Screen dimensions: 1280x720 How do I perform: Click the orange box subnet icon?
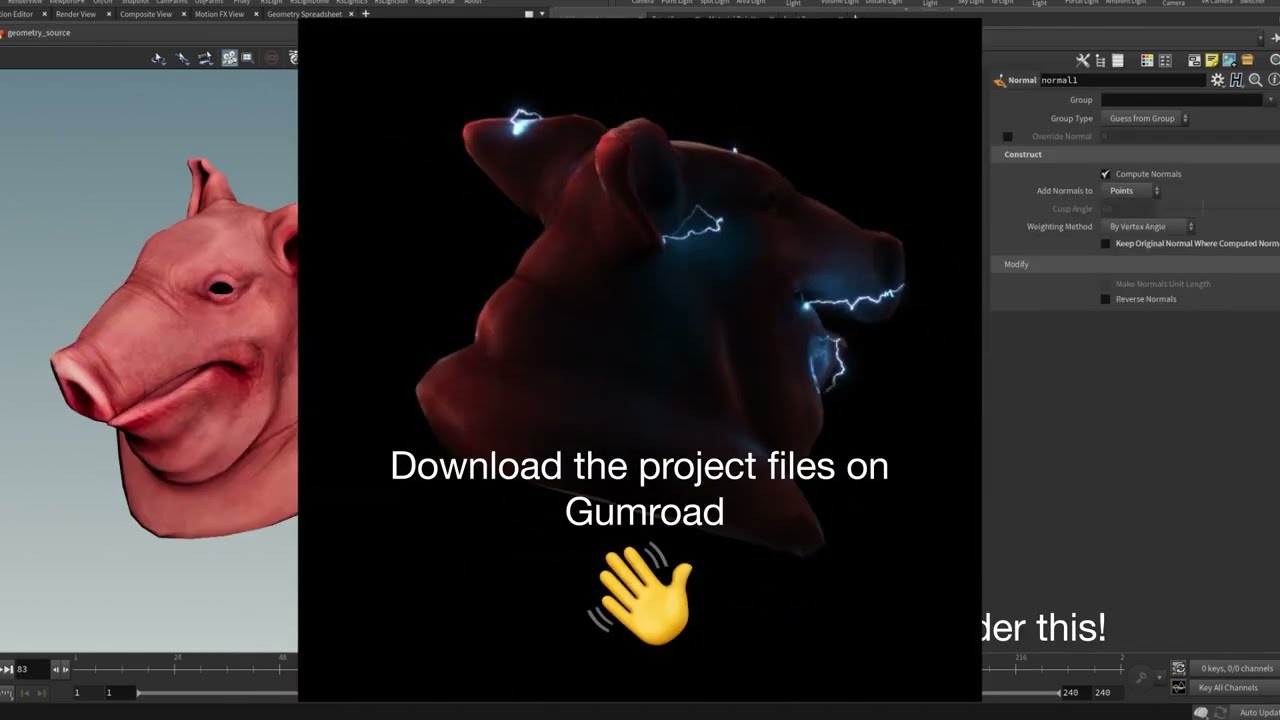[x=1247, y=61]
